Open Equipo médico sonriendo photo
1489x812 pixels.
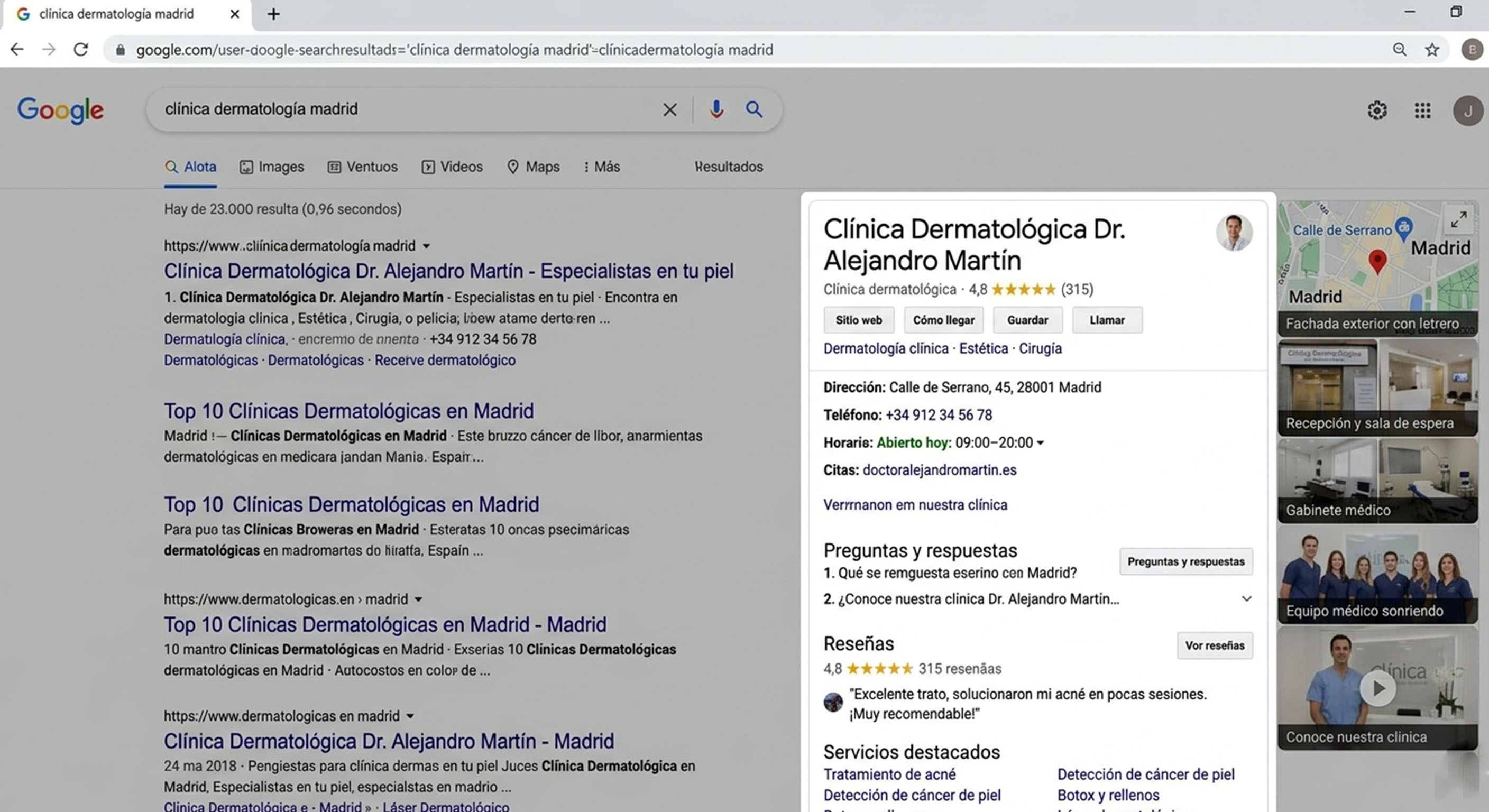tap(1377, 575)
